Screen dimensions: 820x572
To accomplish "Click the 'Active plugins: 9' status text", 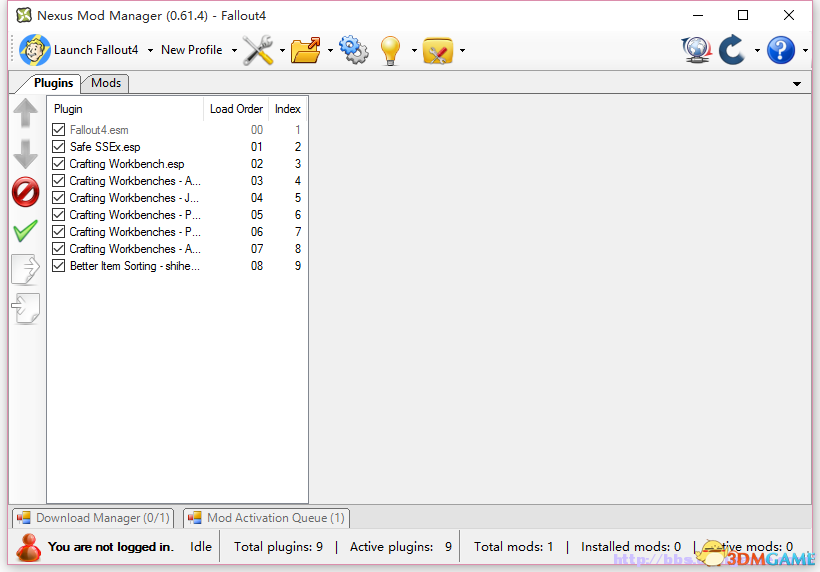I will 401,547.
